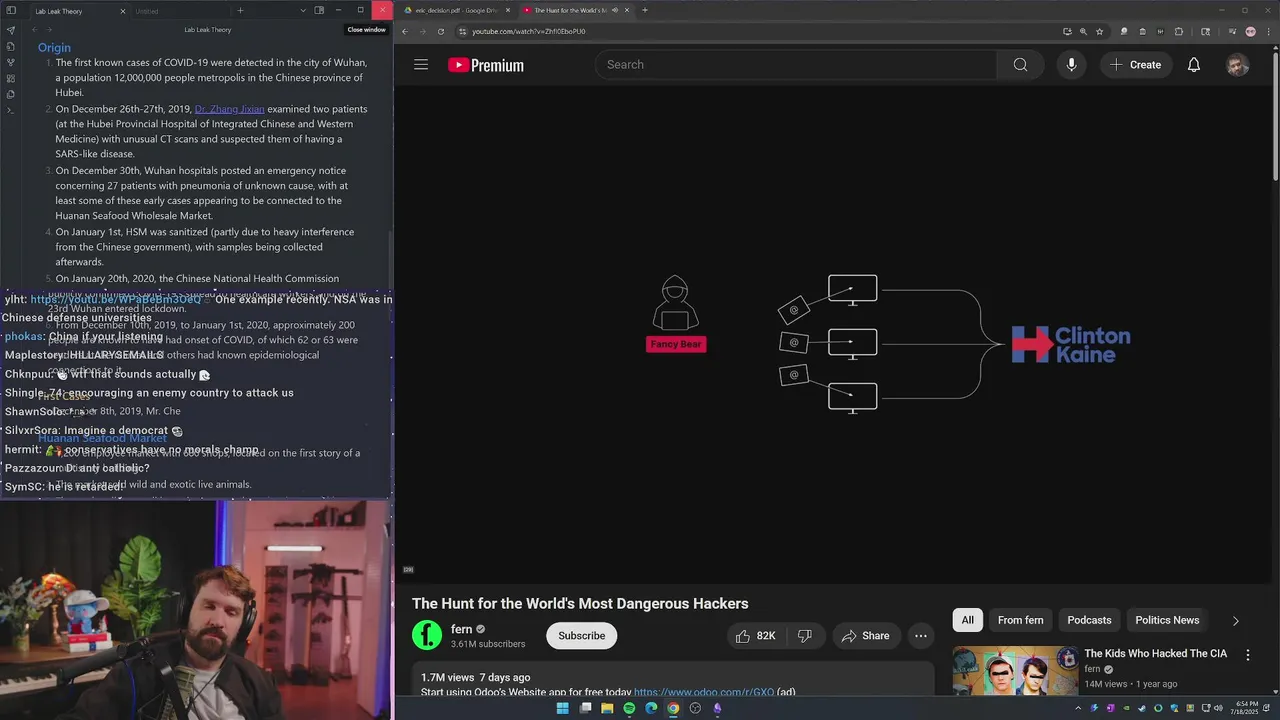This screenshot has height=720, width=1280.
Task: Open the odoo.com ad link
Action: coord(704,692)
